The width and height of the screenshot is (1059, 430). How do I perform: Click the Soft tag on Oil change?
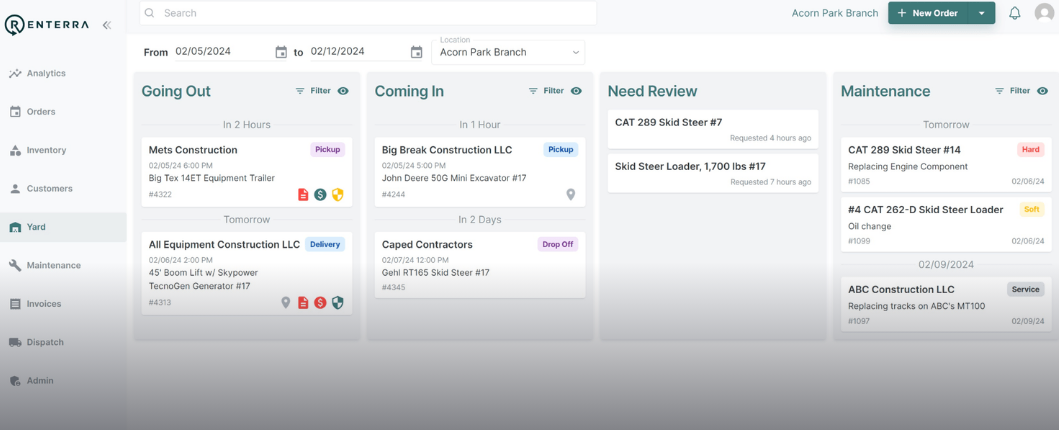(1032, 209)
